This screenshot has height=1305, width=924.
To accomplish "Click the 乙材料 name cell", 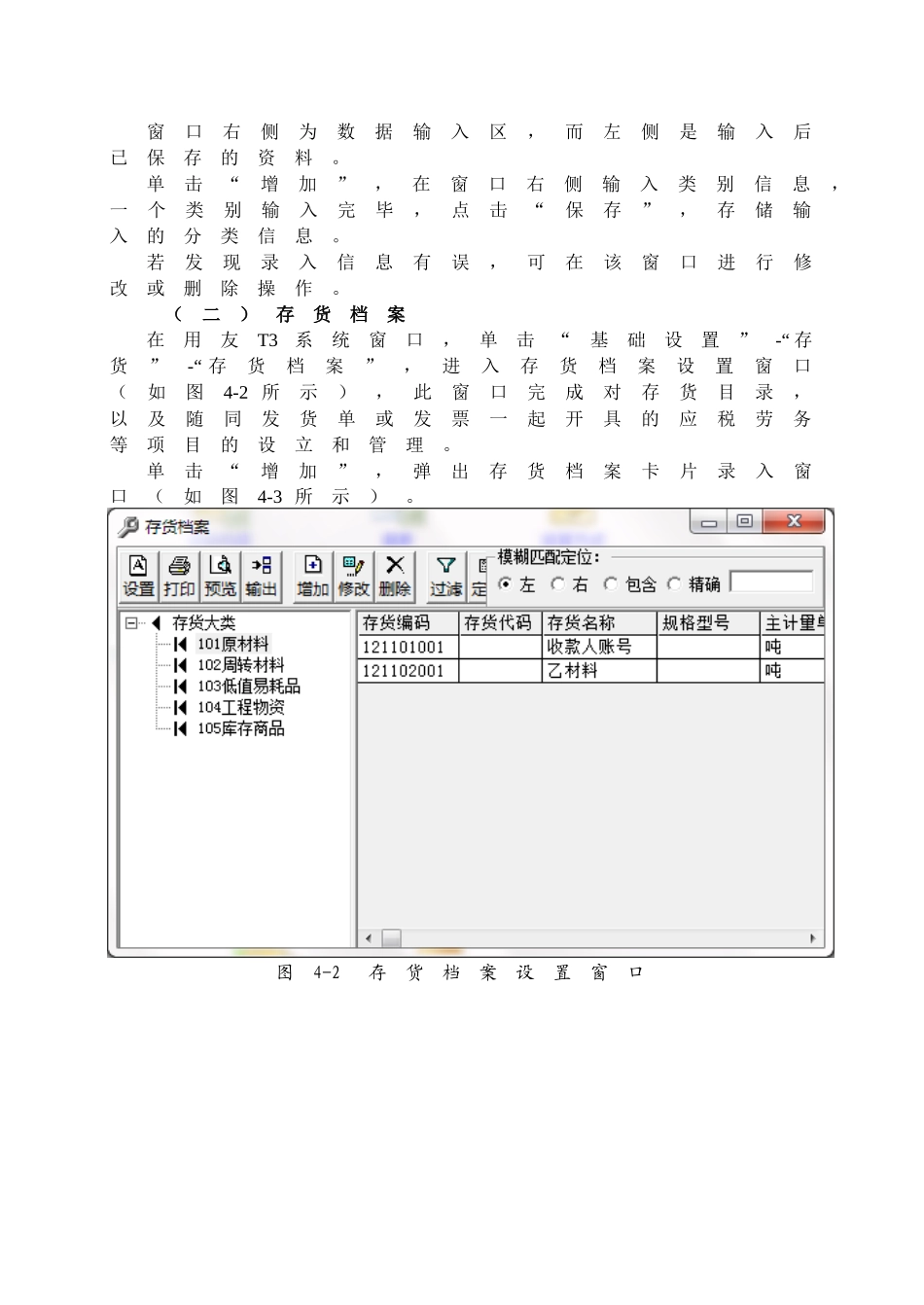I will (599, 671).
